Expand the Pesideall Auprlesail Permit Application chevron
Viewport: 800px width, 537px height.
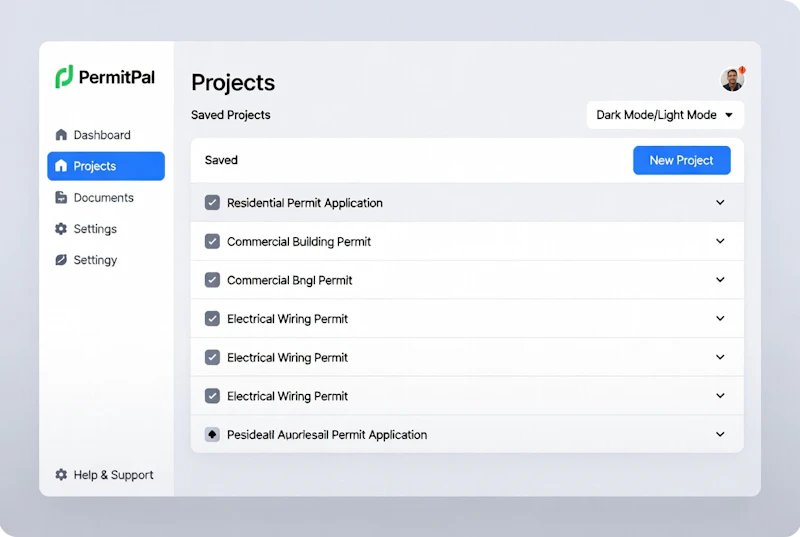[720, 434]
